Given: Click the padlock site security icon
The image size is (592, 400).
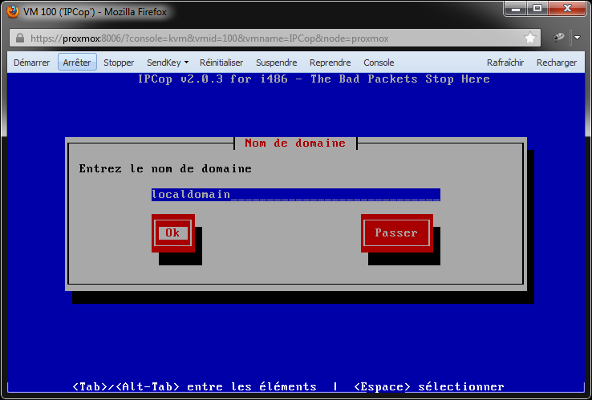Looking at the screenshot, I should click(x=20, y=38).
